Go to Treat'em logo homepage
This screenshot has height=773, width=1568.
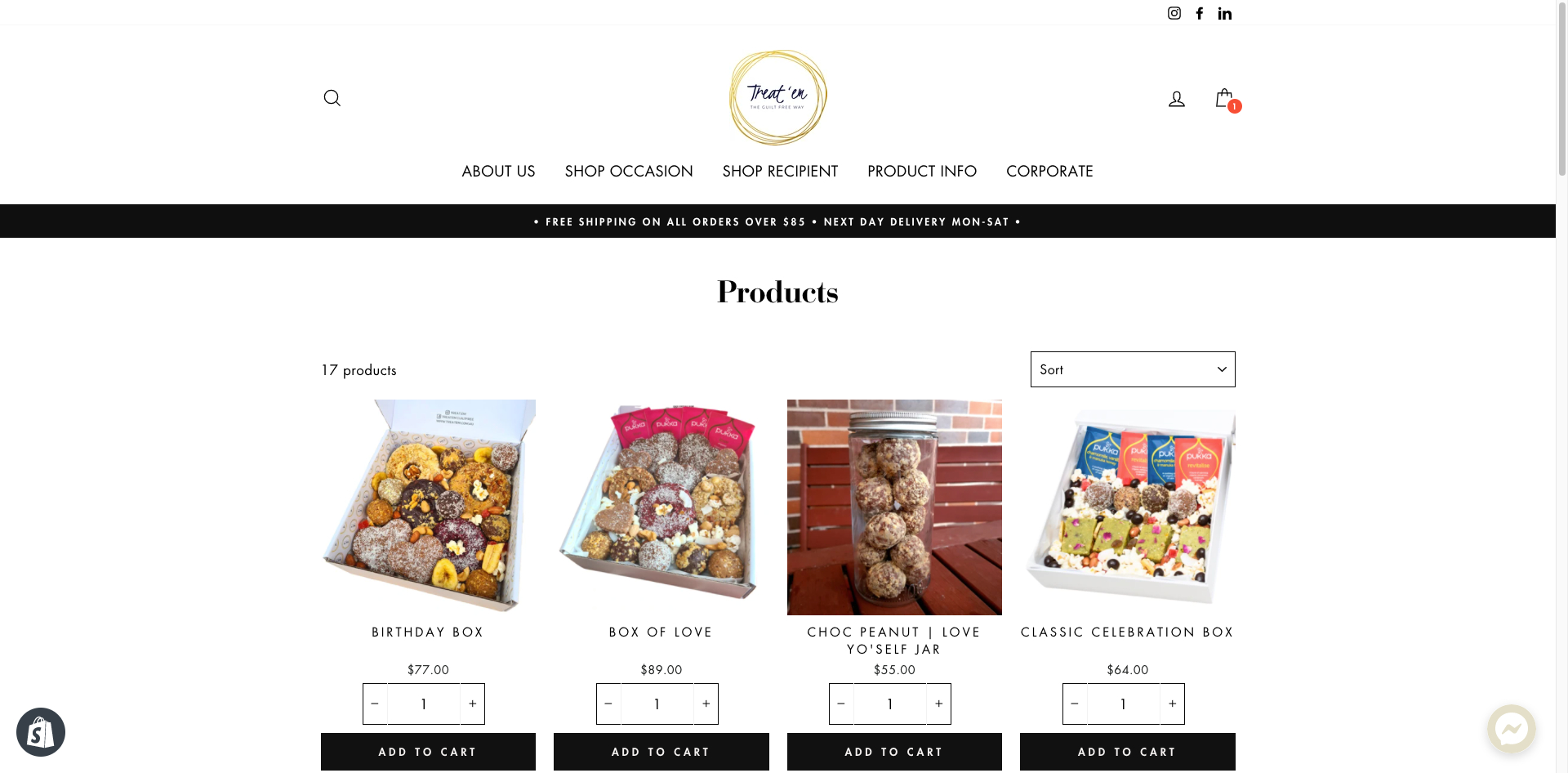click(777, 98)
